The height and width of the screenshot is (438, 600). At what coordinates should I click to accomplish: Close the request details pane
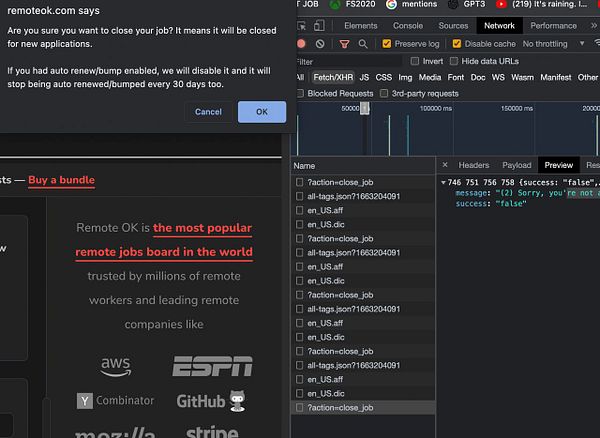coord(445,165)
